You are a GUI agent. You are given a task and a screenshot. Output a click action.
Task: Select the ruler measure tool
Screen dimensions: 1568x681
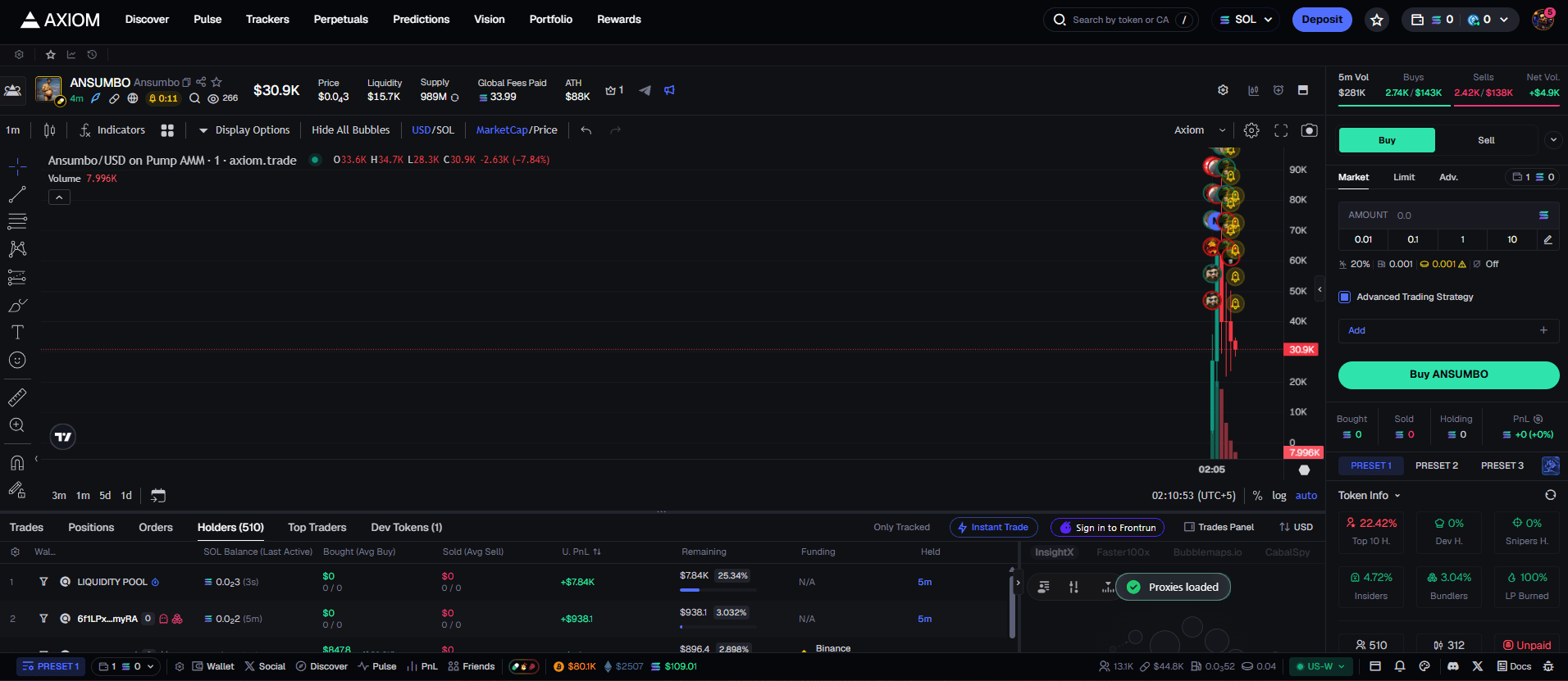17,397
